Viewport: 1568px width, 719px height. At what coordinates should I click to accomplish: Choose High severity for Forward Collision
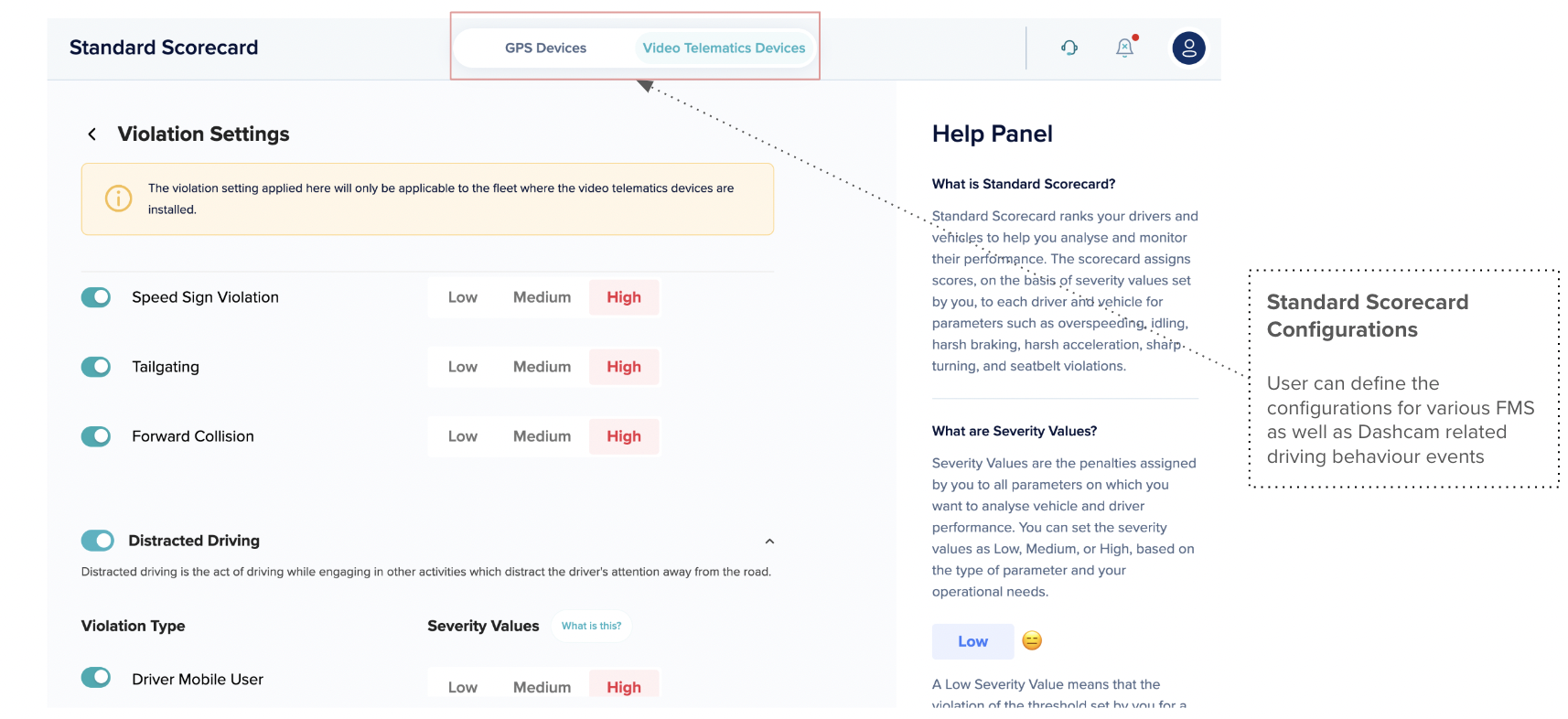624,436
